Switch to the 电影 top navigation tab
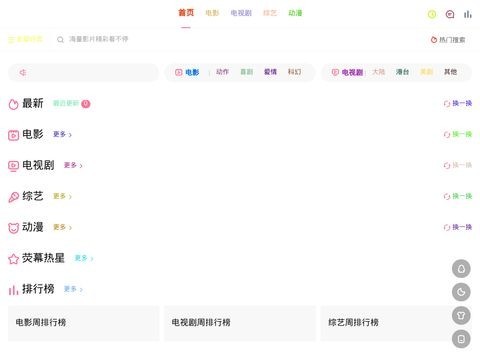Screen dimensions: 480x360 [x=212, y=13]
